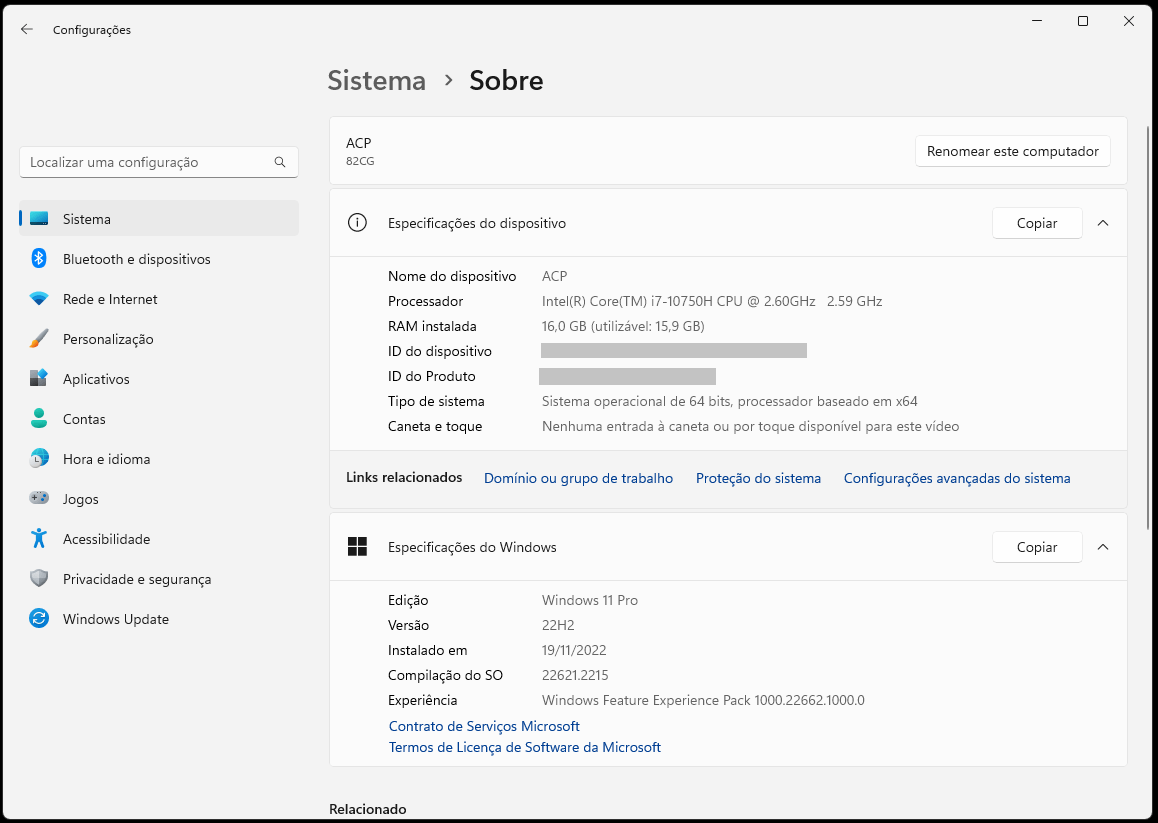Click Renomear este computador button

[x=1013, y=151]
